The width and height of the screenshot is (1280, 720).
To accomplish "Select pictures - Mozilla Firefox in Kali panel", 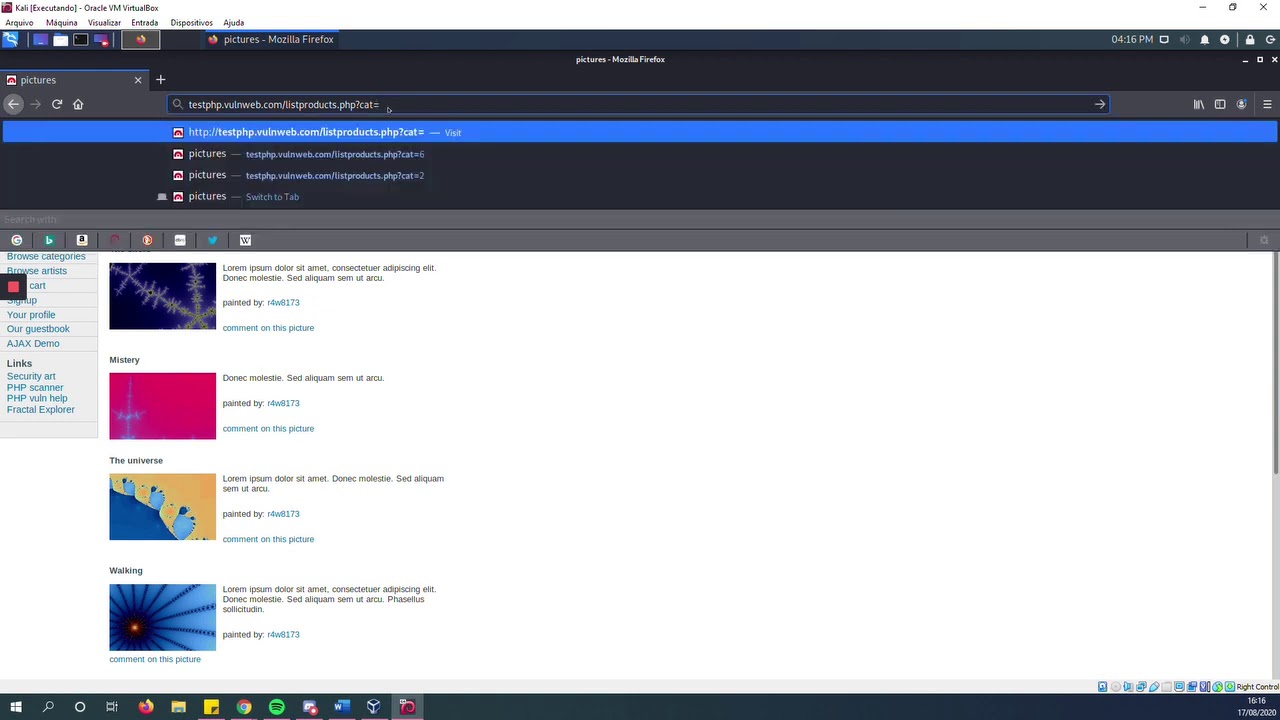I will coord(271,40).
